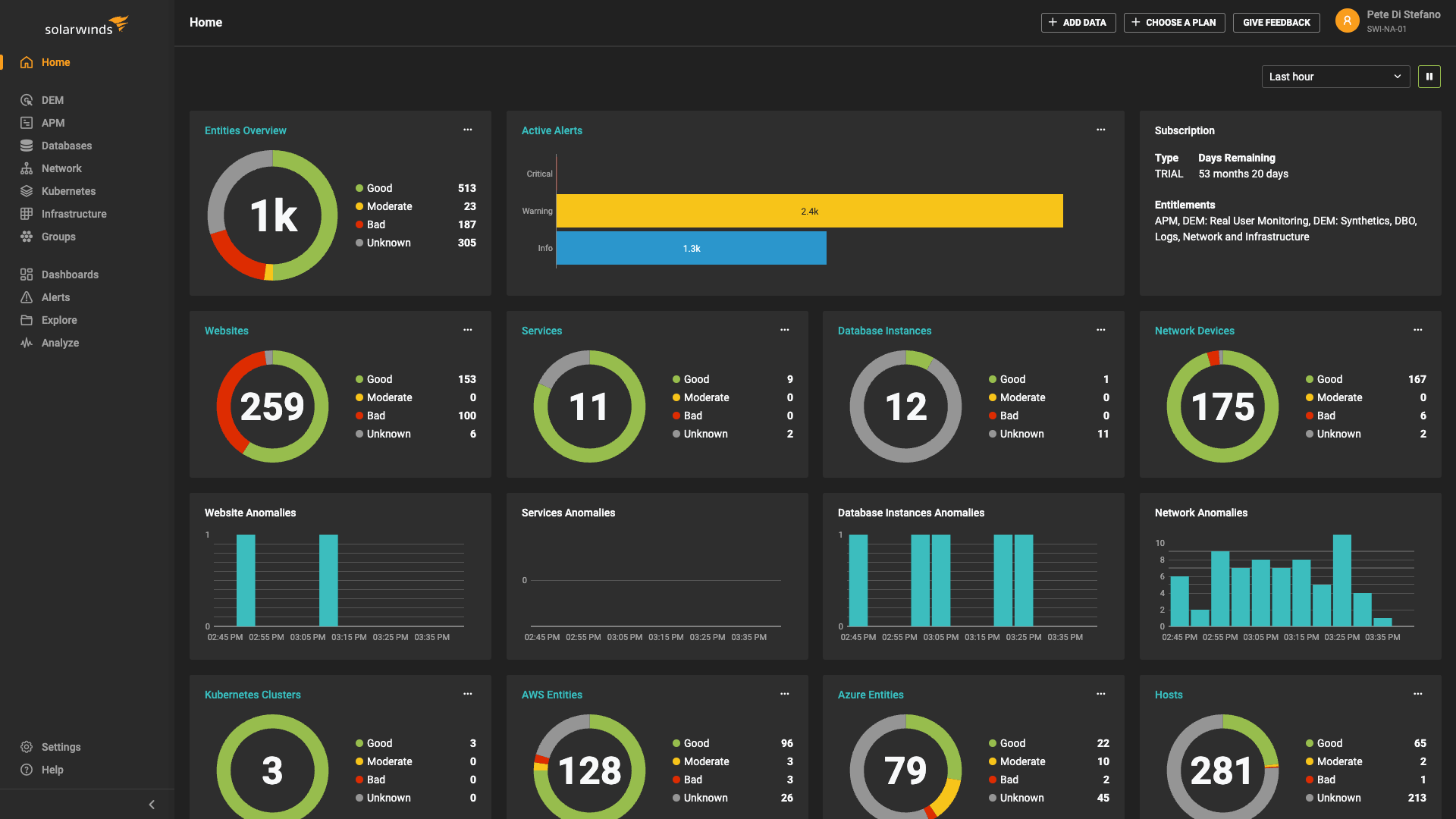Open the Last hour time range dropdown

pyautogui.click(x=1335, y=76)
